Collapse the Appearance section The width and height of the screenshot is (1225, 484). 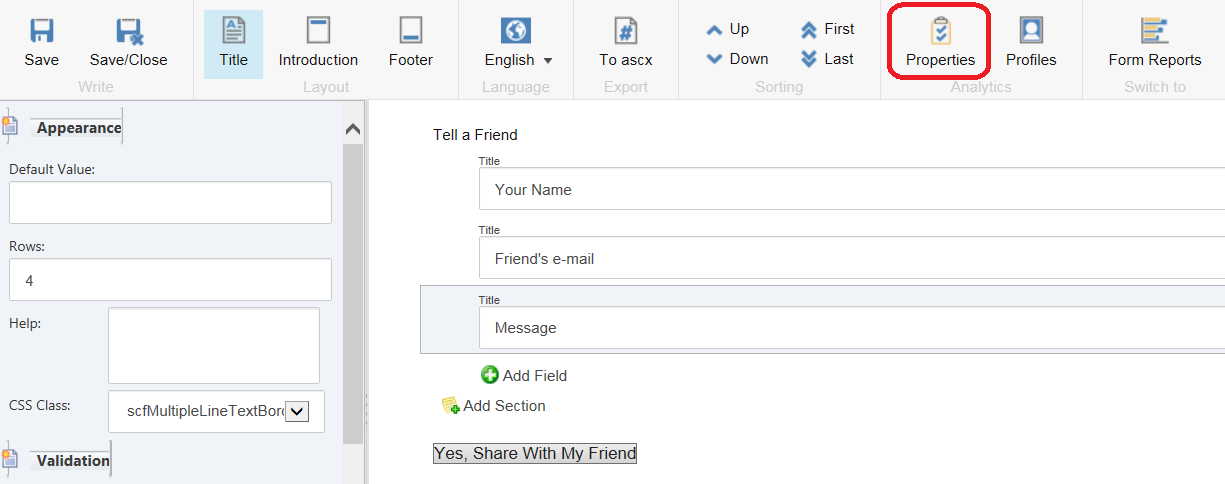(78, 128)
